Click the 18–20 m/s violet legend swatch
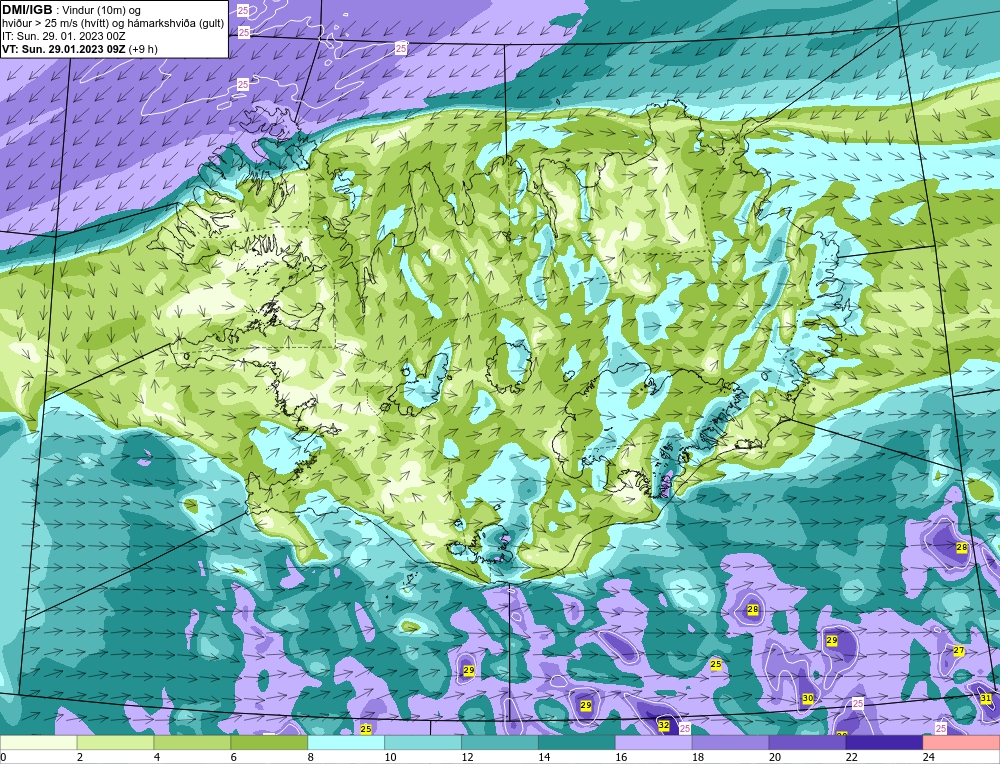This screenshot has width=1000, height=764. point(730,743)
